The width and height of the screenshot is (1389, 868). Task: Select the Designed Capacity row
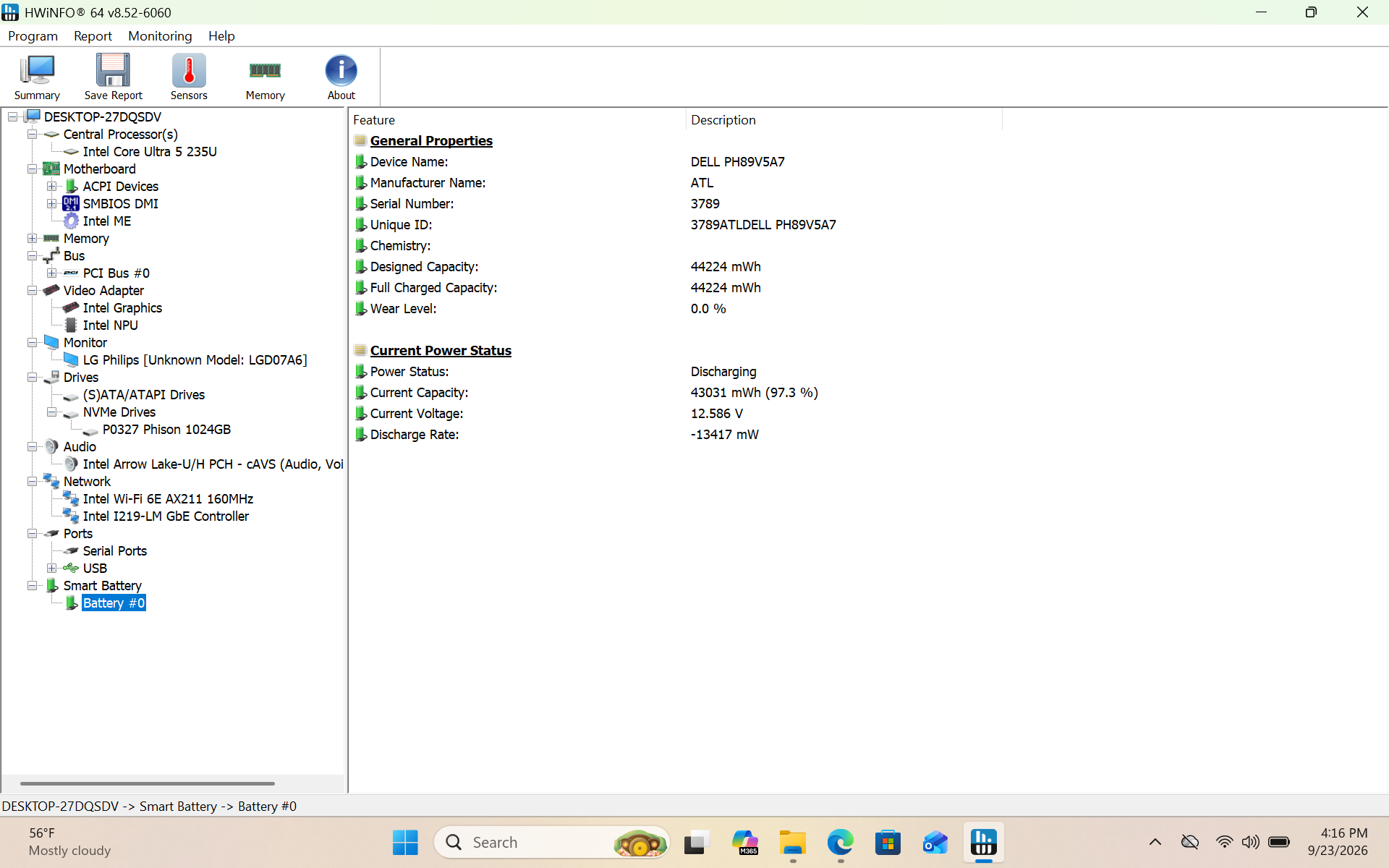(x=676, y=267)
